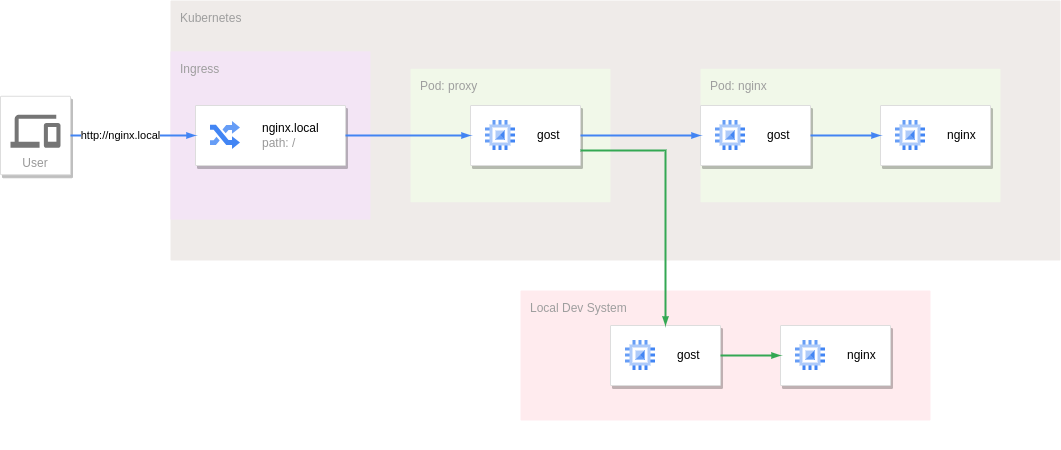Select the "Pod: nginx" group title
Image resolution: width=1061 pixels, height=450 pixels.
738,86
